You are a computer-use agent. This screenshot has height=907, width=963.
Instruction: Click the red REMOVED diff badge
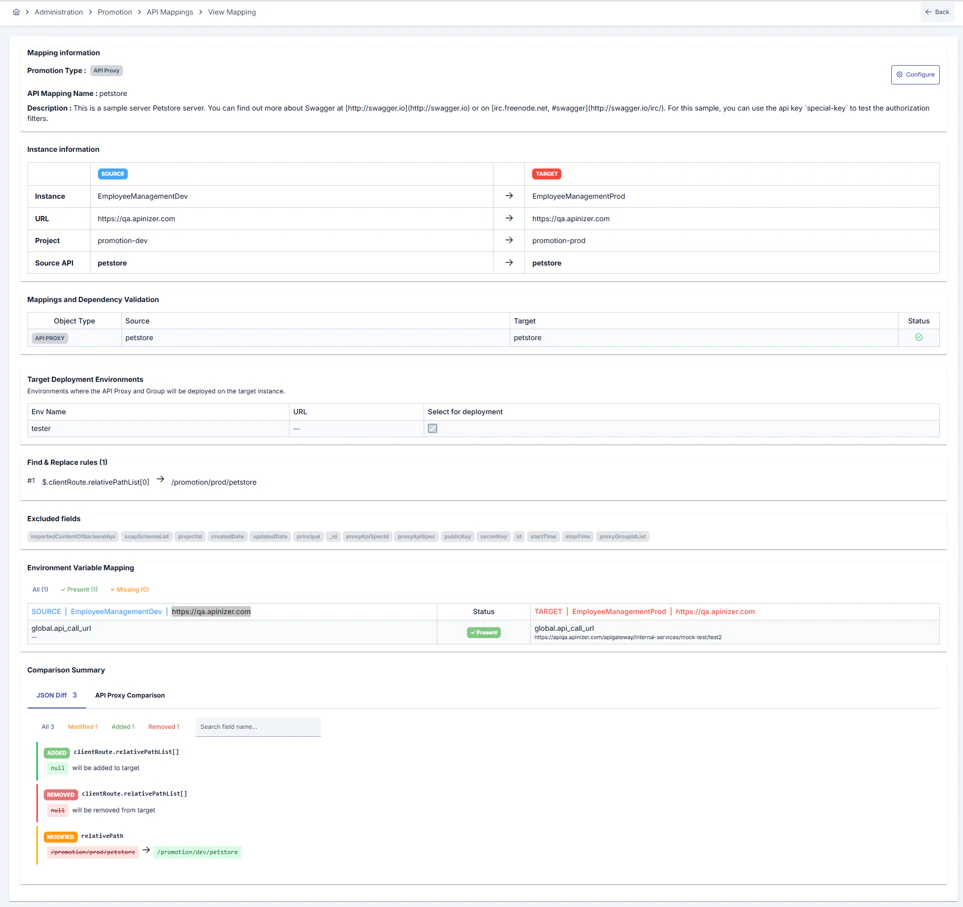[61, 795]
